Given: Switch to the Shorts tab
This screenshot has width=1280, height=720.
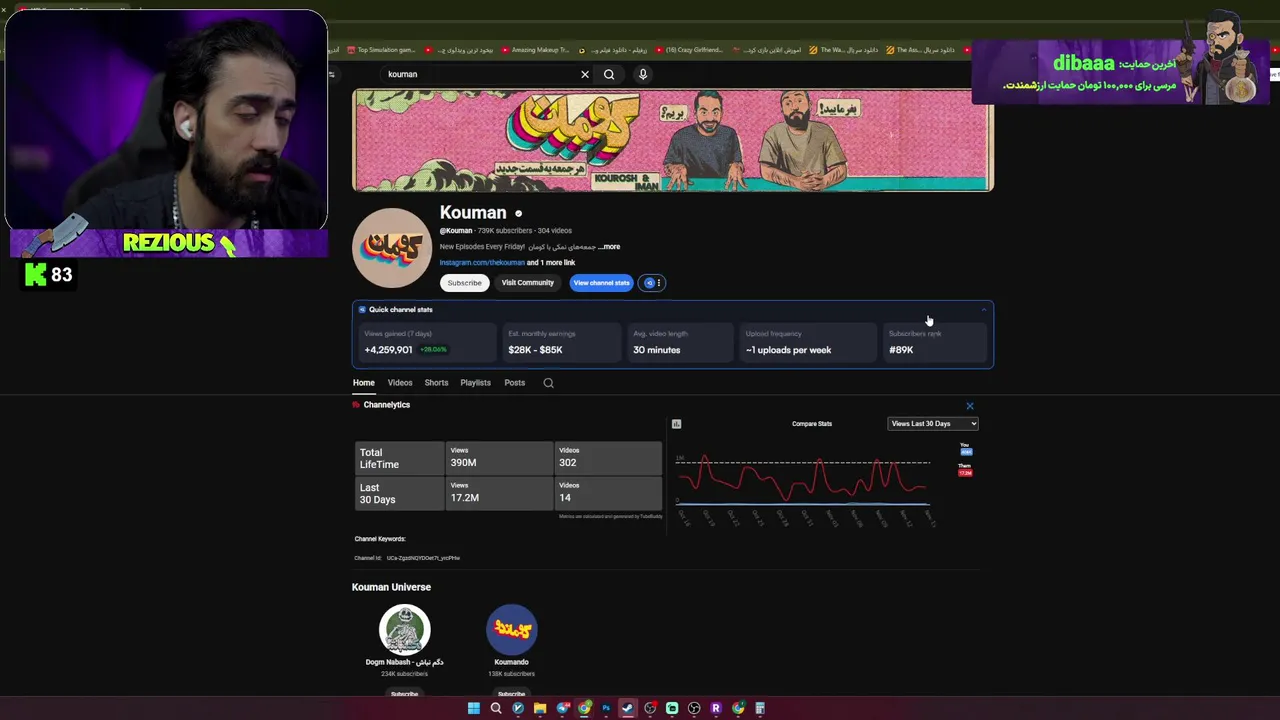Looking at the screenshot, I should point(436,383).
